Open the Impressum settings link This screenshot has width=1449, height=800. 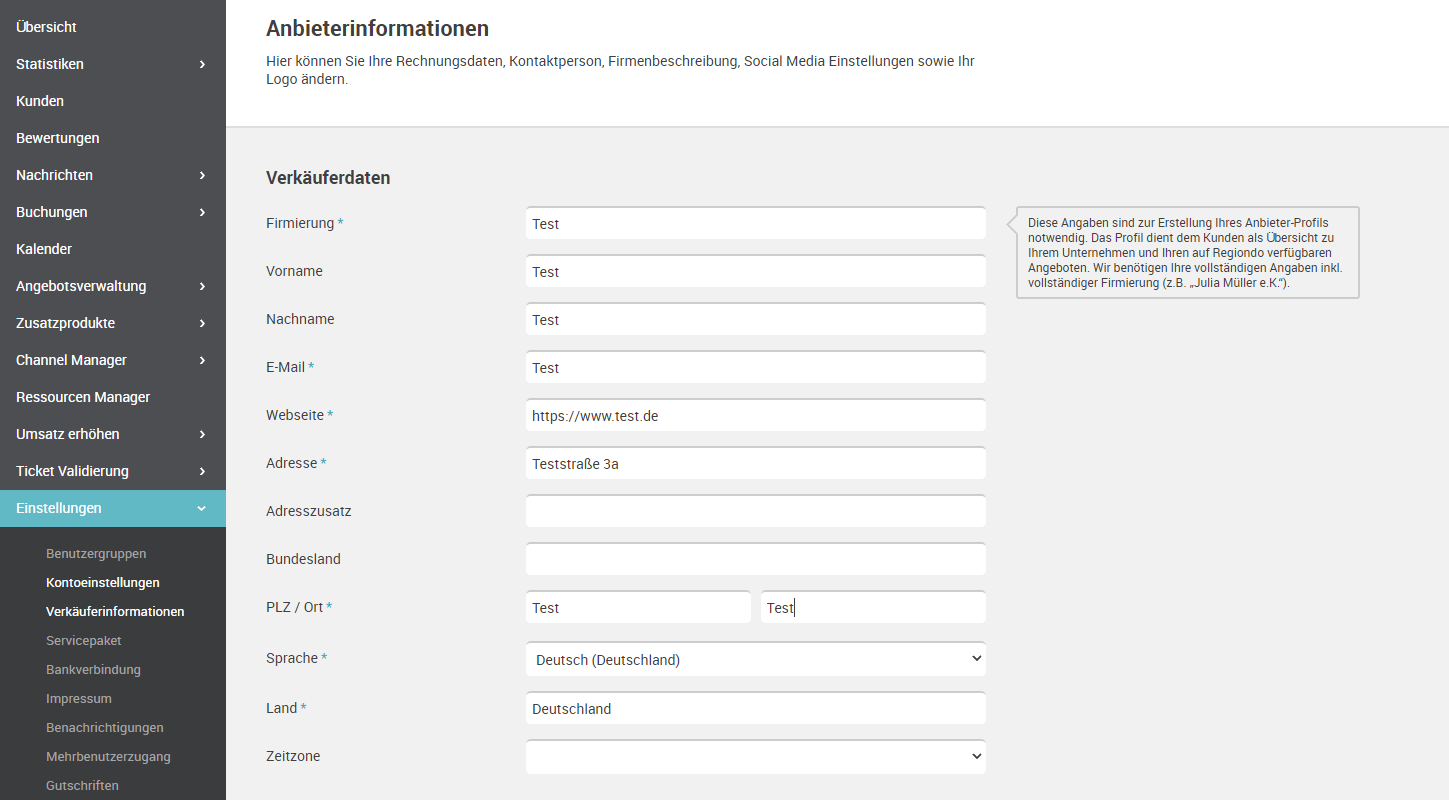[79, 698]
